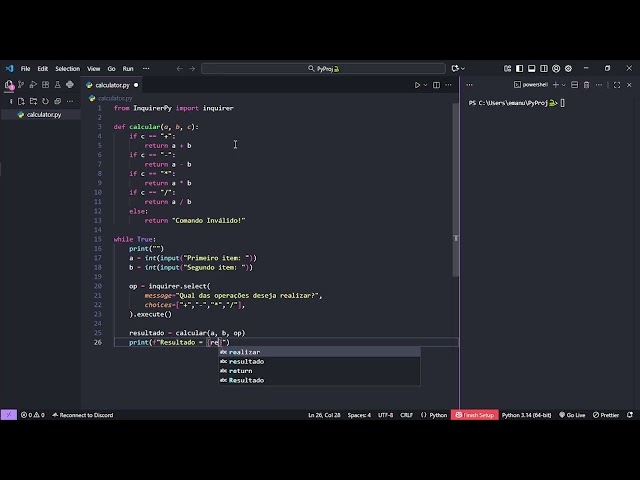Screen dimensions: 640x480
Task: Open the View menu
Action: 93,69
